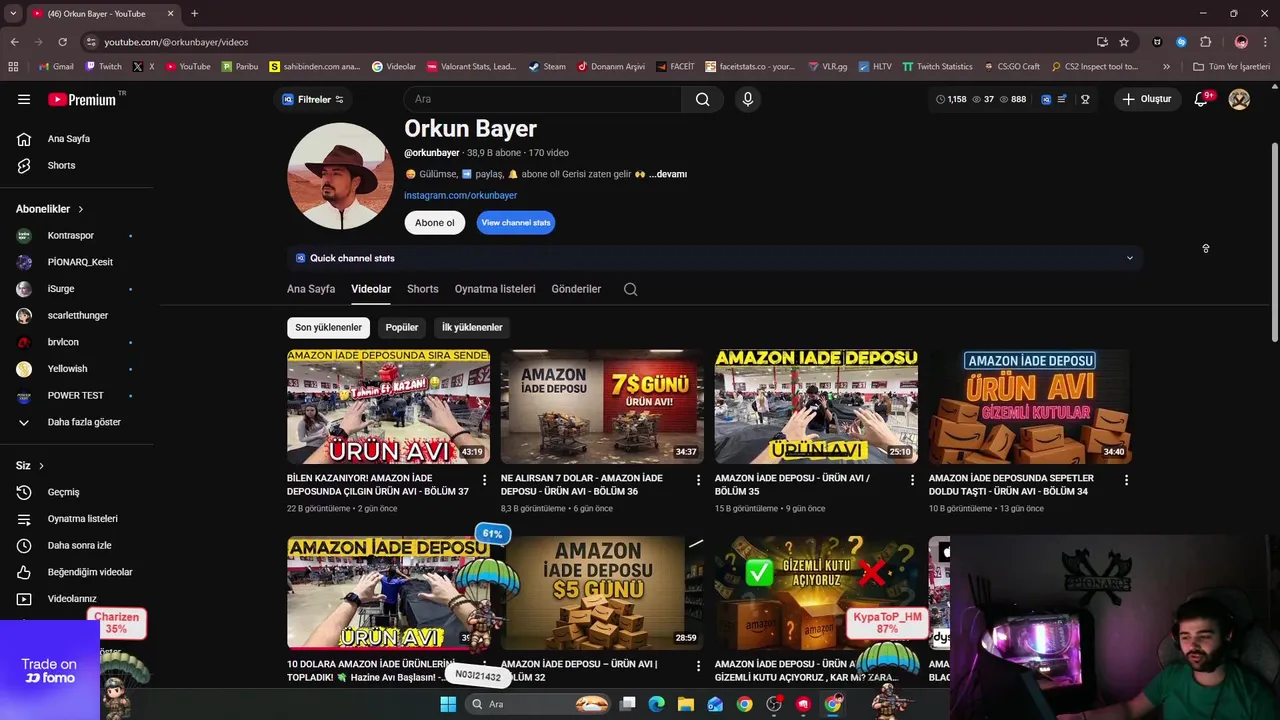Search within the Orkun Bayer channel
1280x720 pixels.
click(630, 289)
